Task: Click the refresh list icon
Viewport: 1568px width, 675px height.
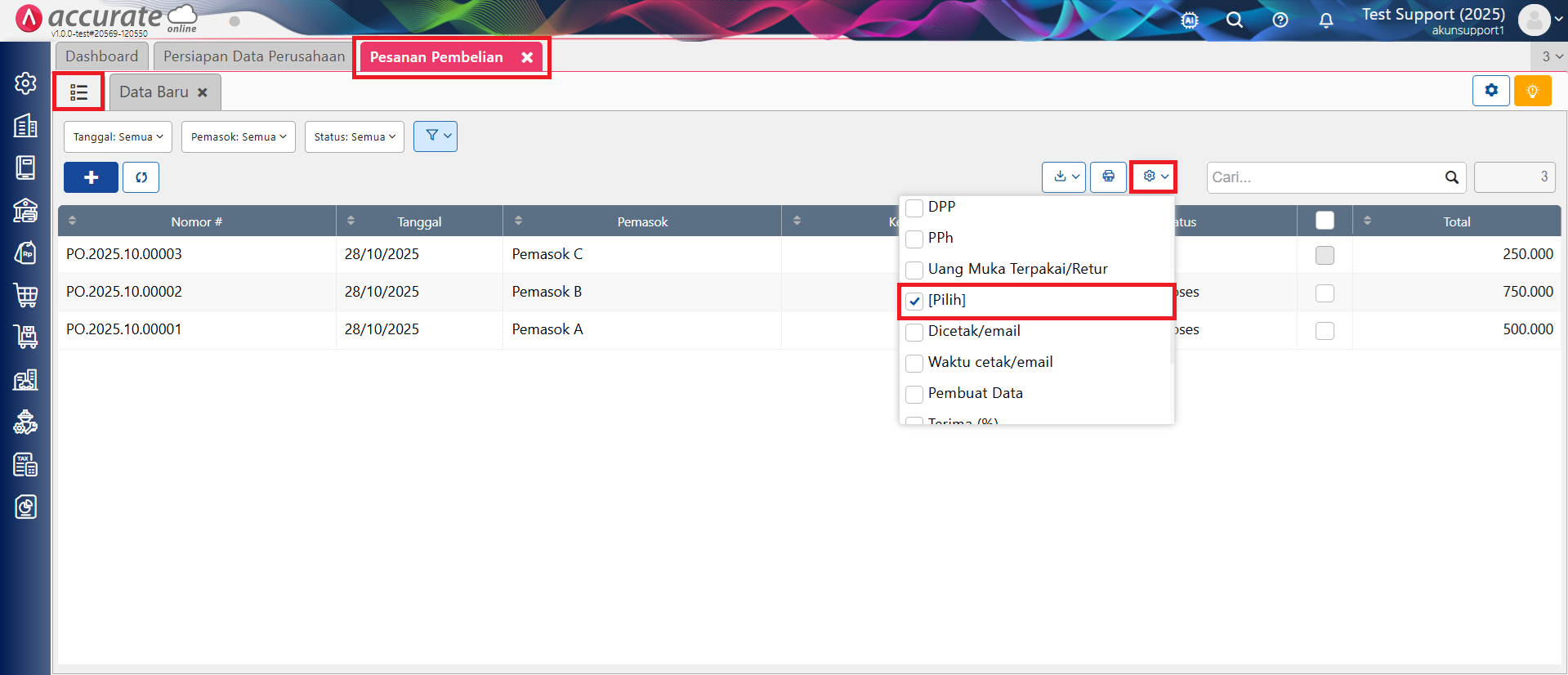Action: pyautogui.click(x=141, y=177)
